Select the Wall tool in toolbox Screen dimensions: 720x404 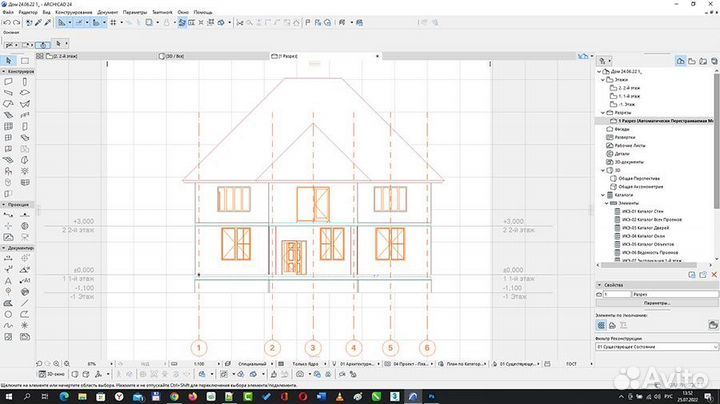click(x=9, y=81)
